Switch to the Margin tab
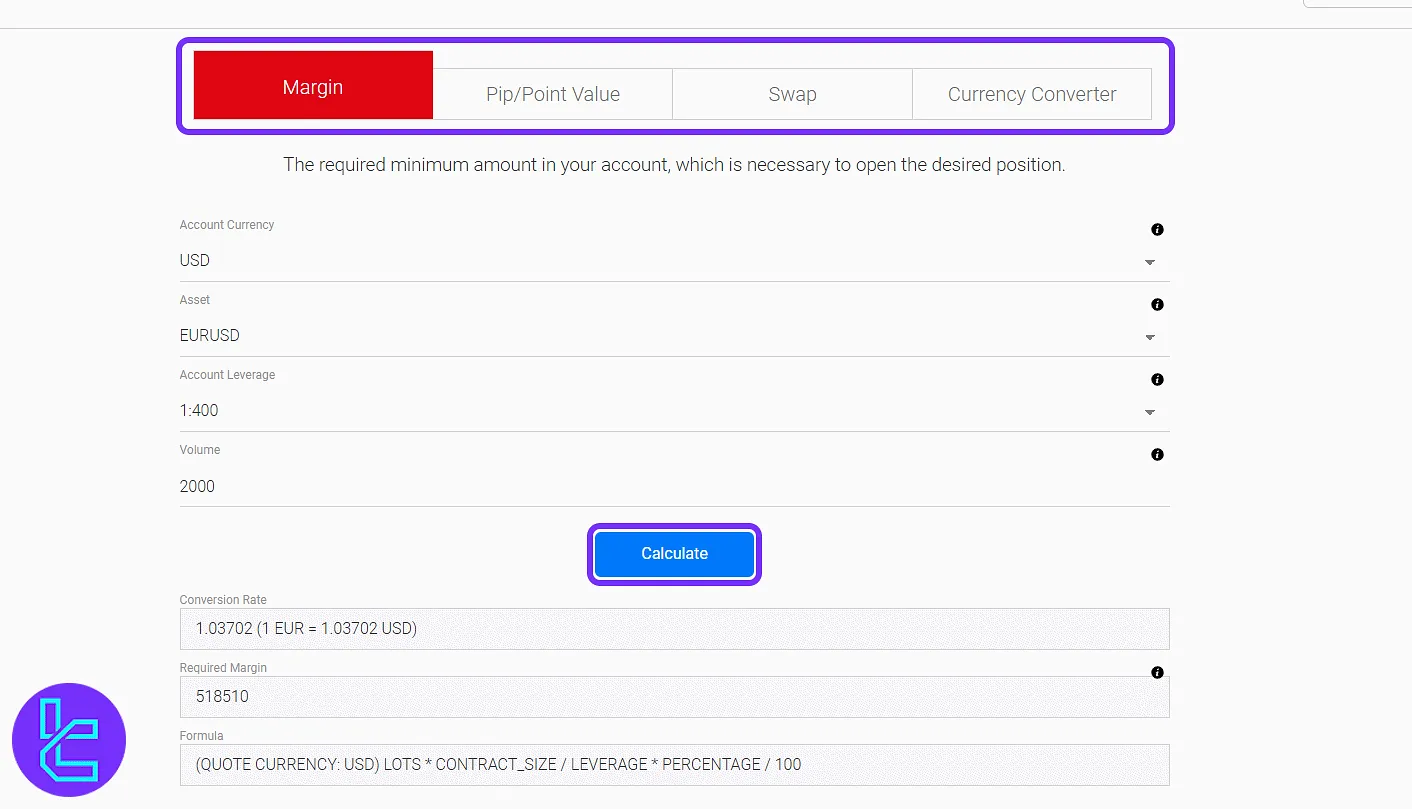 coord(313,85)
